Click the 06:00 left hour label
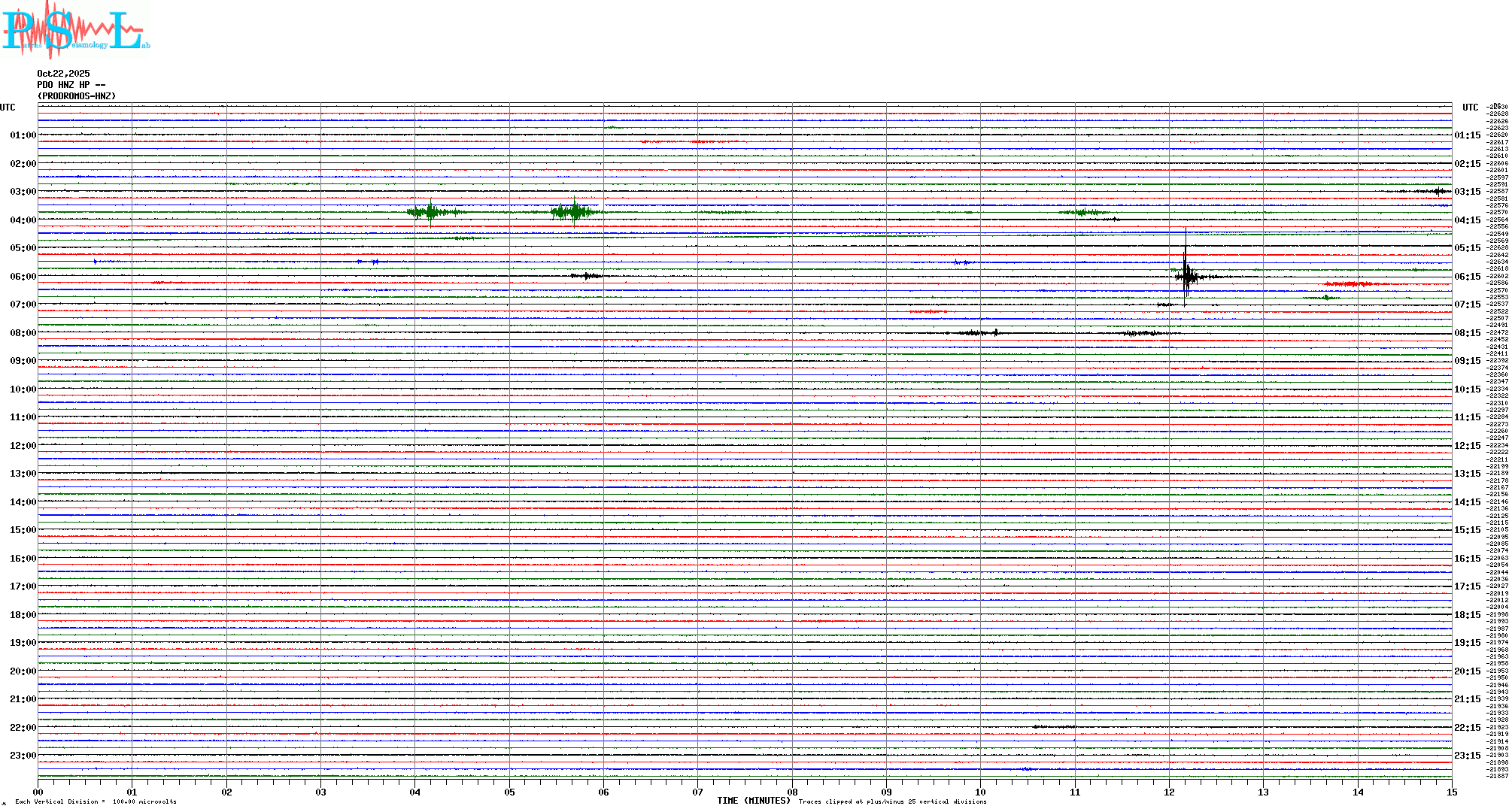1512x812 pixels. click(x=23, y=277)
